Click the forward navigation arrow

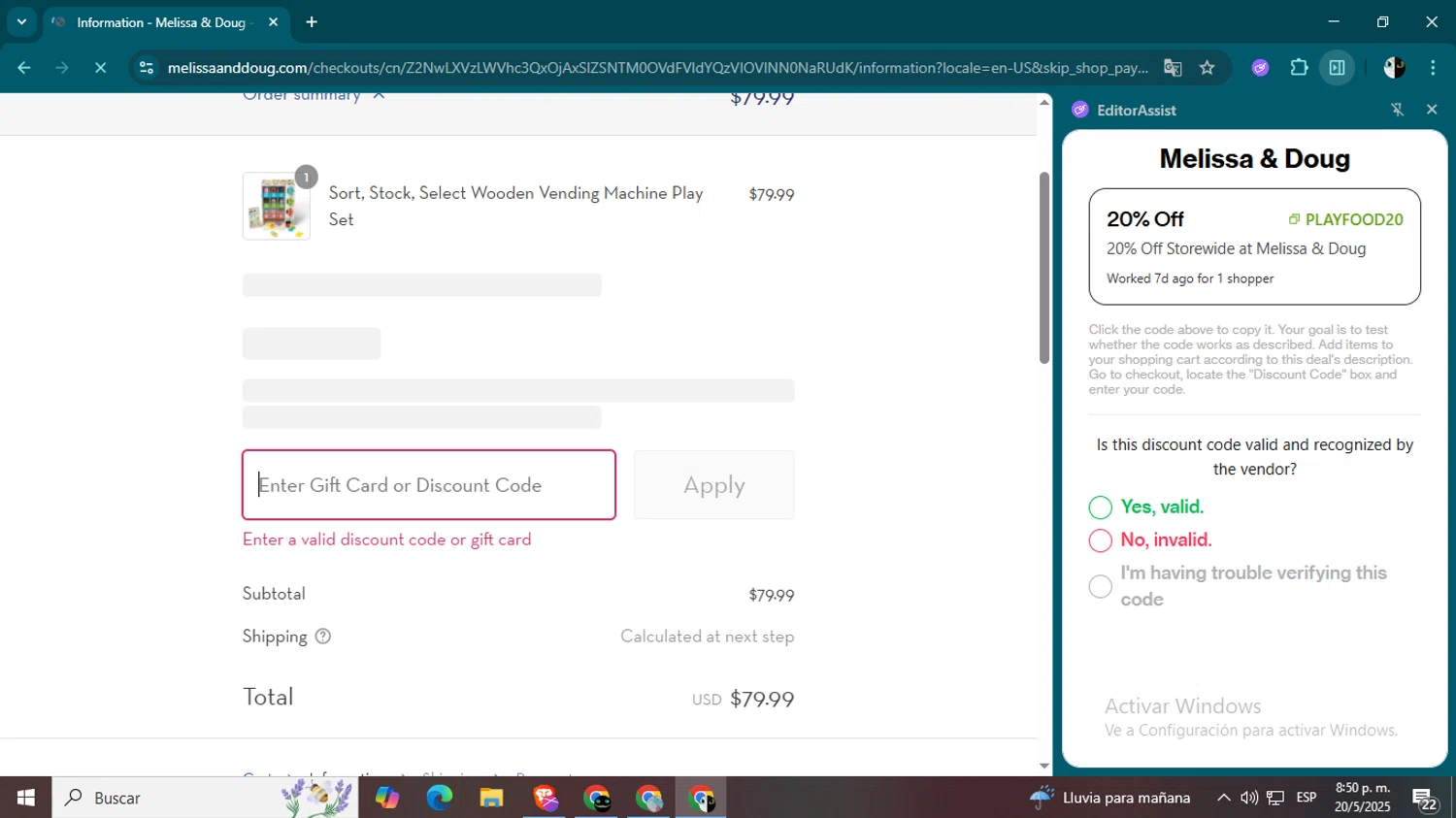point(62,68)
